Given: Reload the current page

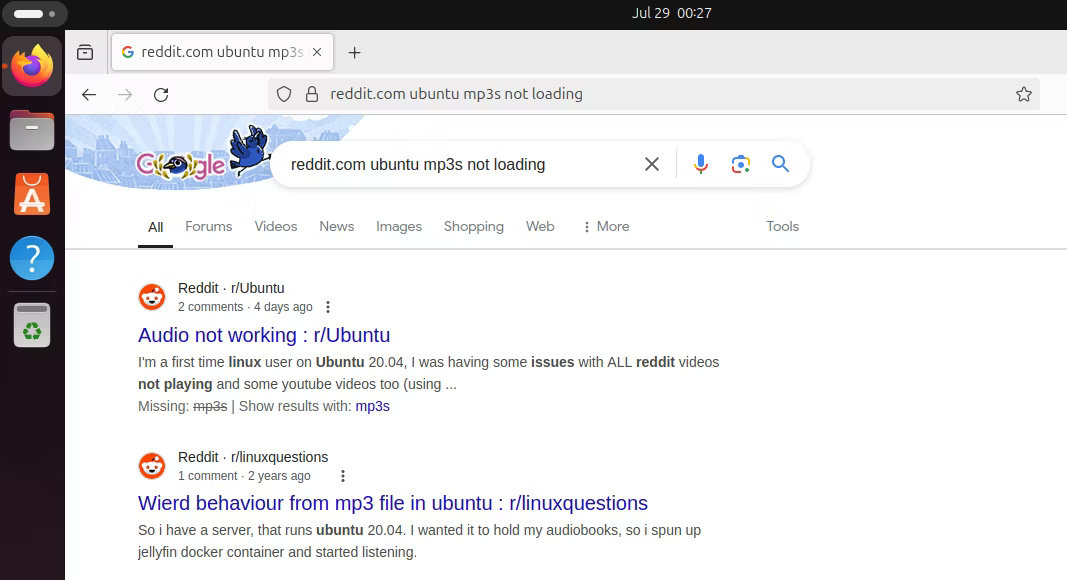Looking at the screenshot, I should (161, 94).
